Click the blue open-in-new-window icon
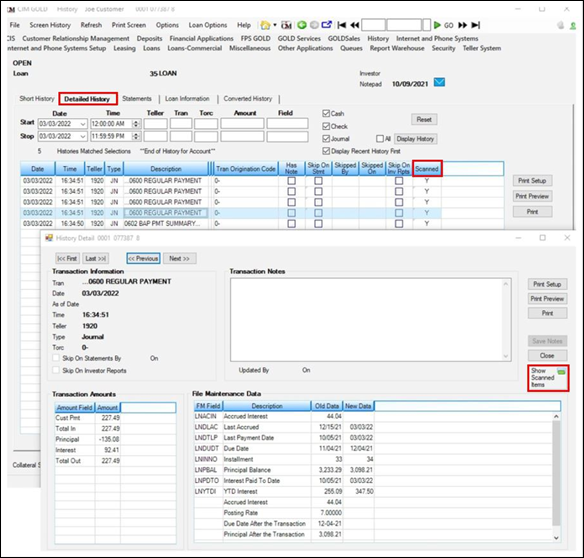Screen dimensions: 584x558 [327, 25]
